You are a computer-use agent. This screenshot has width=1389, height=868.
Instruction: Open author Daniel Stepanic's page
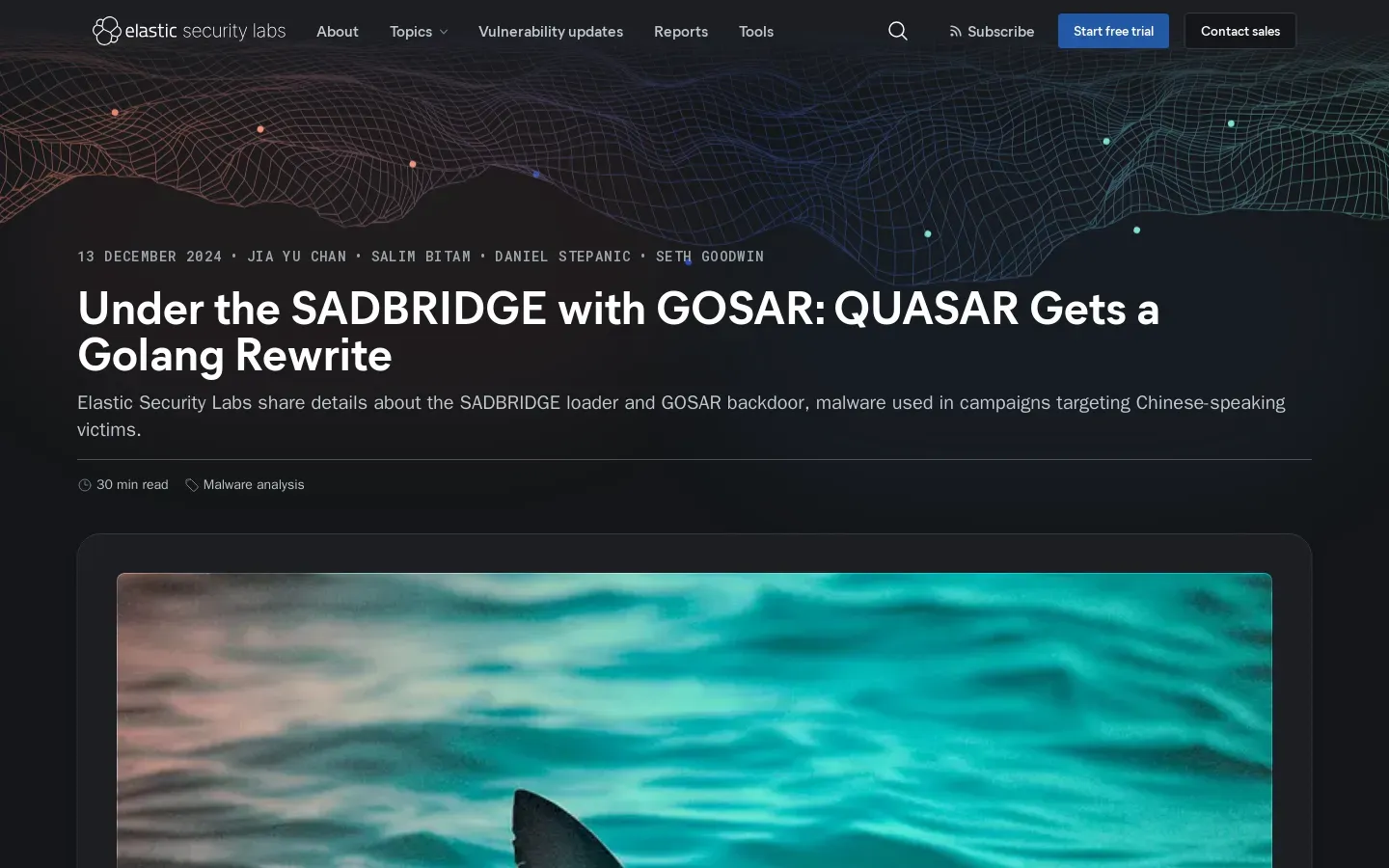coord(563,257)
